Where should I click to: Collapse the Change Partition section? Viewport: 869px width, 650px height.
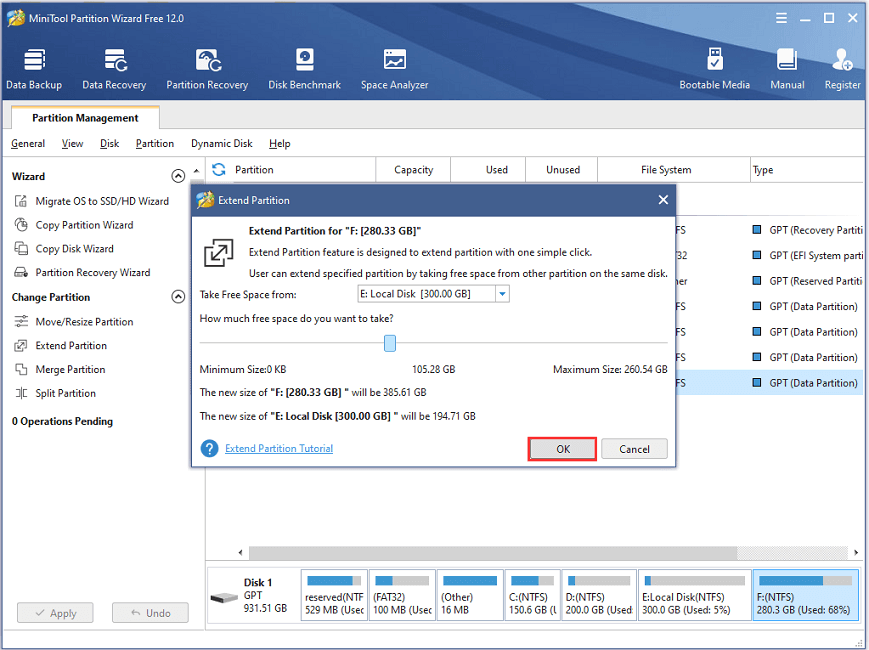[178, 297]
